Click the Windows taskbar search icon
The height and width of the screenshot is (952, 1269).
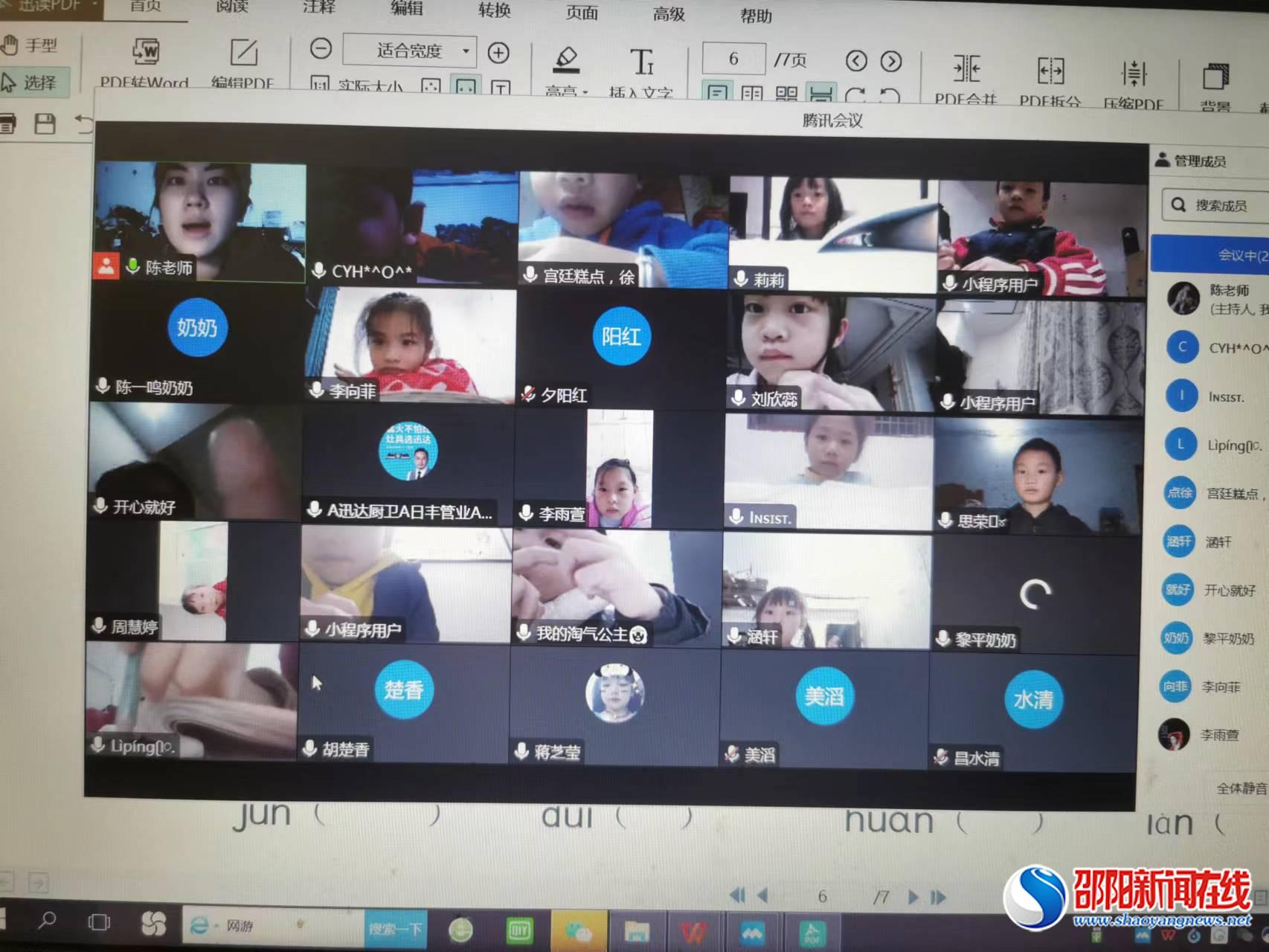click(x=48, y=921)
